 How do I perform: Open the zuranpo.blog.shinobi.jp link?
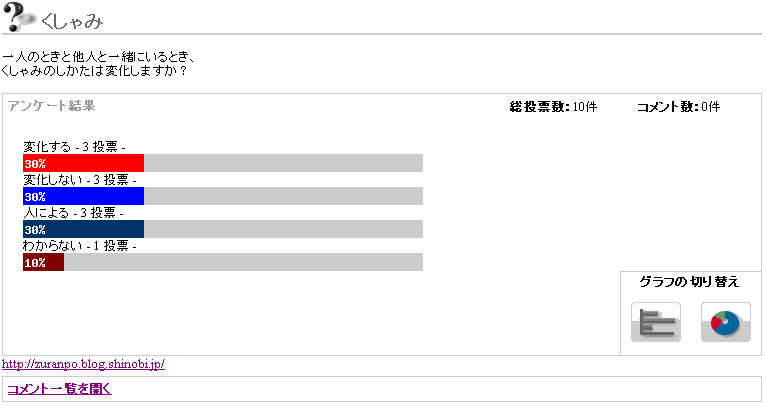click(x=83, y=364)
